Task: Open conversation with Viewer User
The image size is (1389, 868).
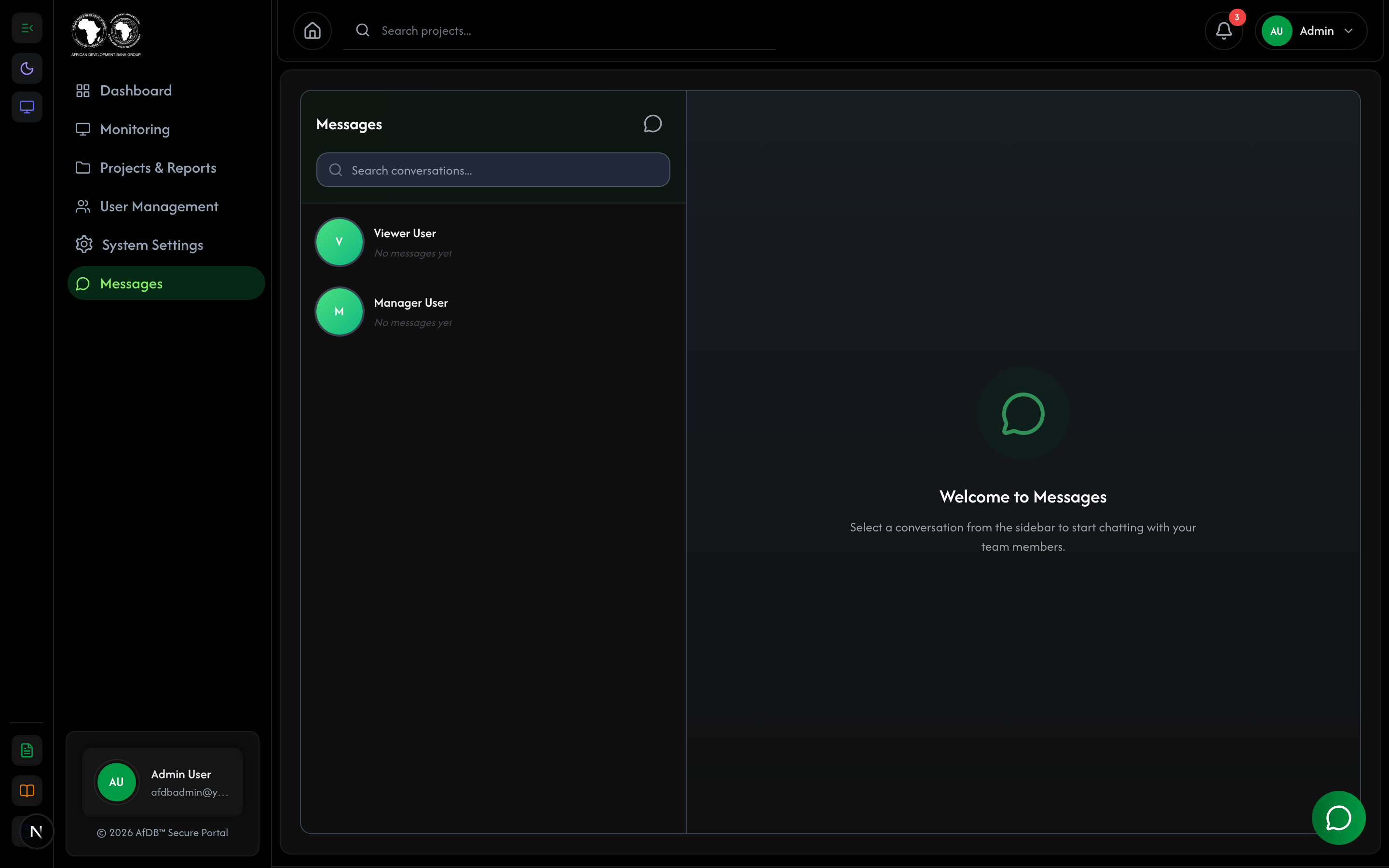Action: (493, 242)
